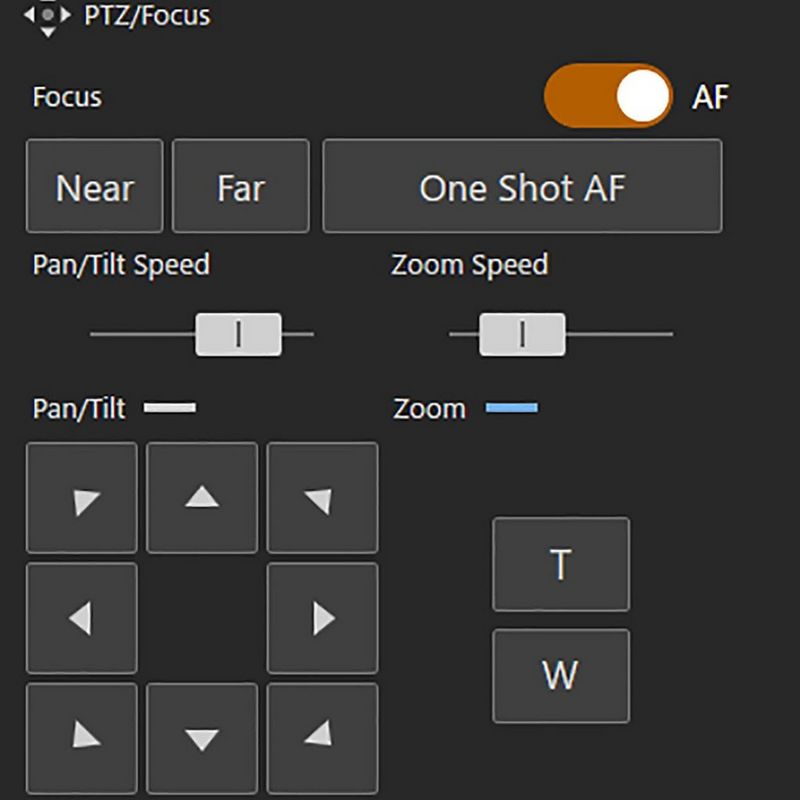Click the Zoom Speed slider handle
This screenshot has width=800, height=800.
tap(522, 334)
